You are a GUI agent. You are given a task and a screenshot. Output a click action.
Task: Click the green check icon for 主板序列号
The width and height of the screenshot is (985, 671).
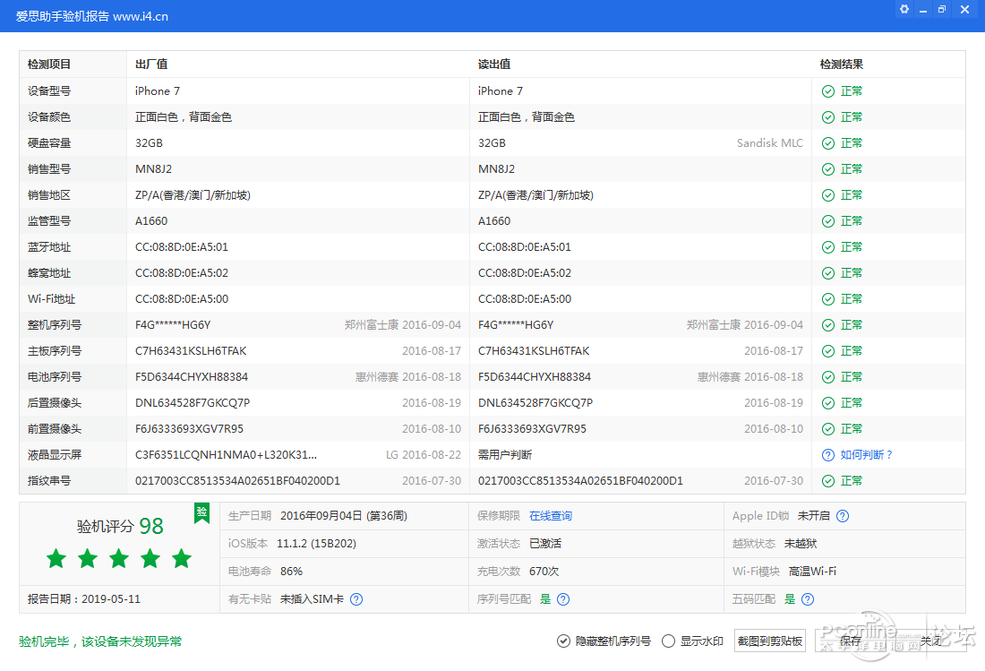pyautogui.click(x=828, y=351)
